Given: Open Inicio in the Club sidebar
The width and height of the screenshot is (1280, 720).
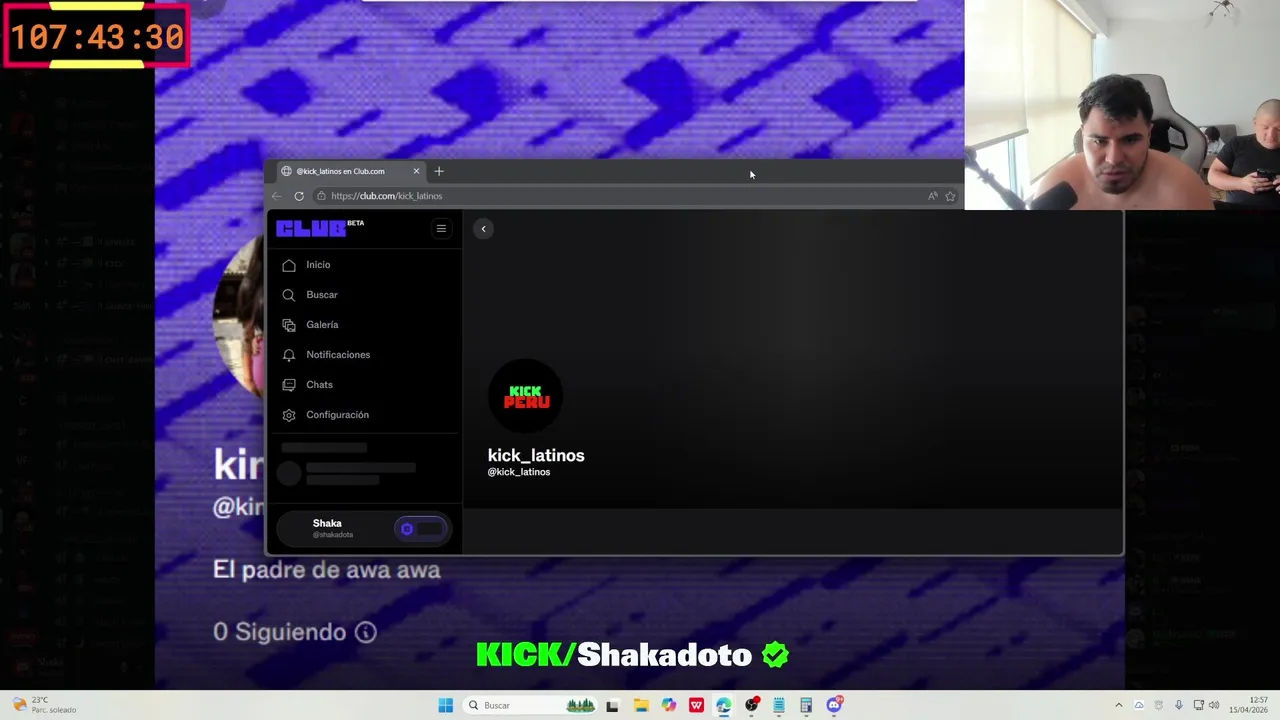Looking at the screenshot, I should pos(318,265).
